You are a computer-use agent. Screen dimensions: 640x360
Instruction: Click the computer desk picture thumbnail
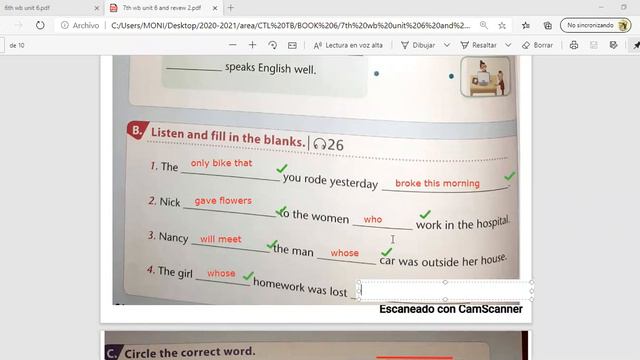pos(485,77)
